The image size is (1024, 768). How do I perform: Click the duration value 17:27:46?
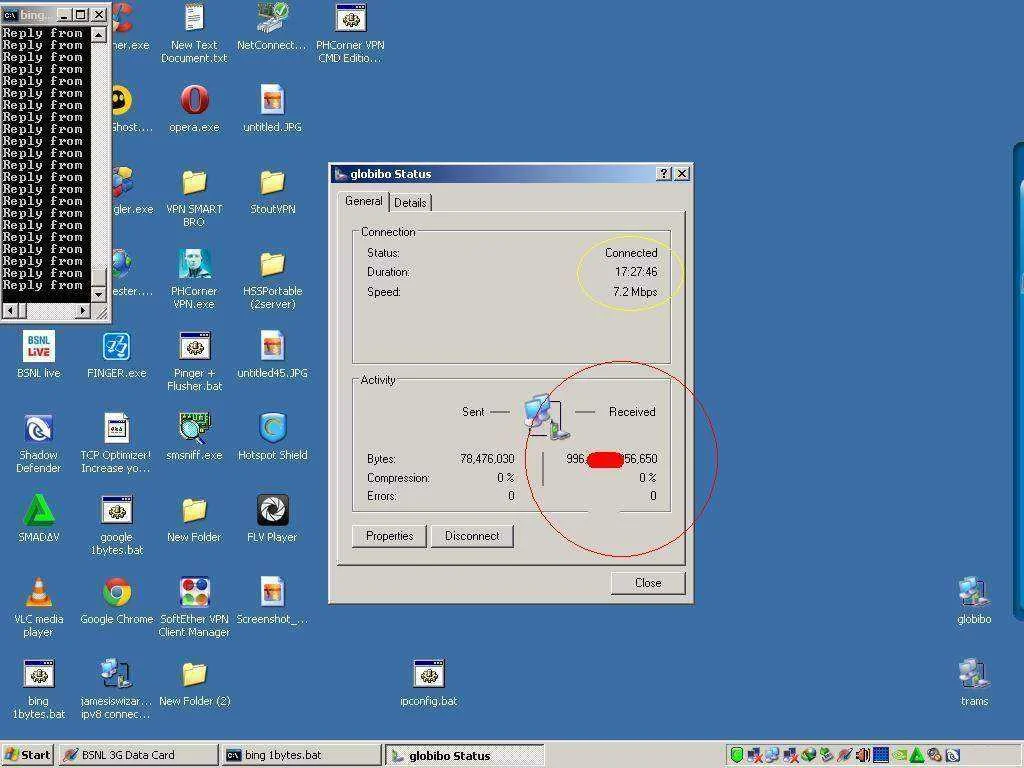click(x=636, y=272)
